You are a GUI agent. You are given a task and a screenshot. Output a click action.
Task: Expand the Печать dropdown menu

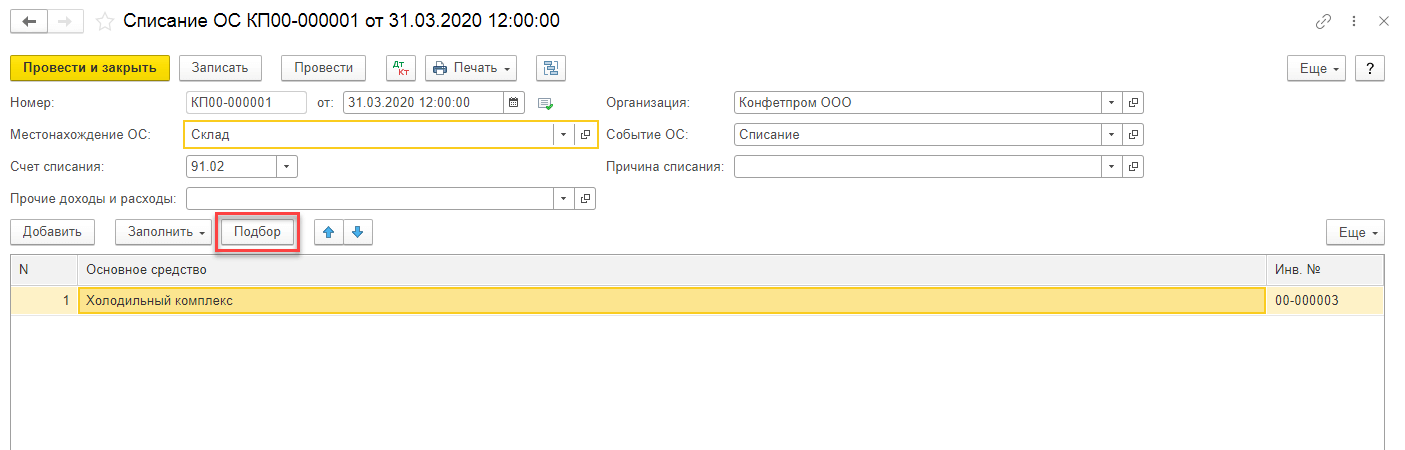click(x=470, y=68)
